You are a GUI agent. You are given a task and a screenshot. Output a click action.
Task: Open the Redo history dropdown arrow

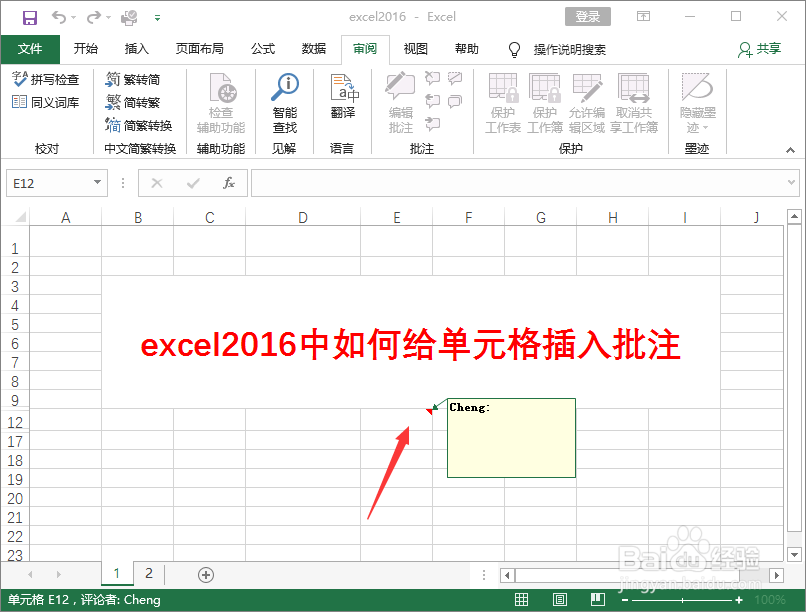click(108, 18)
